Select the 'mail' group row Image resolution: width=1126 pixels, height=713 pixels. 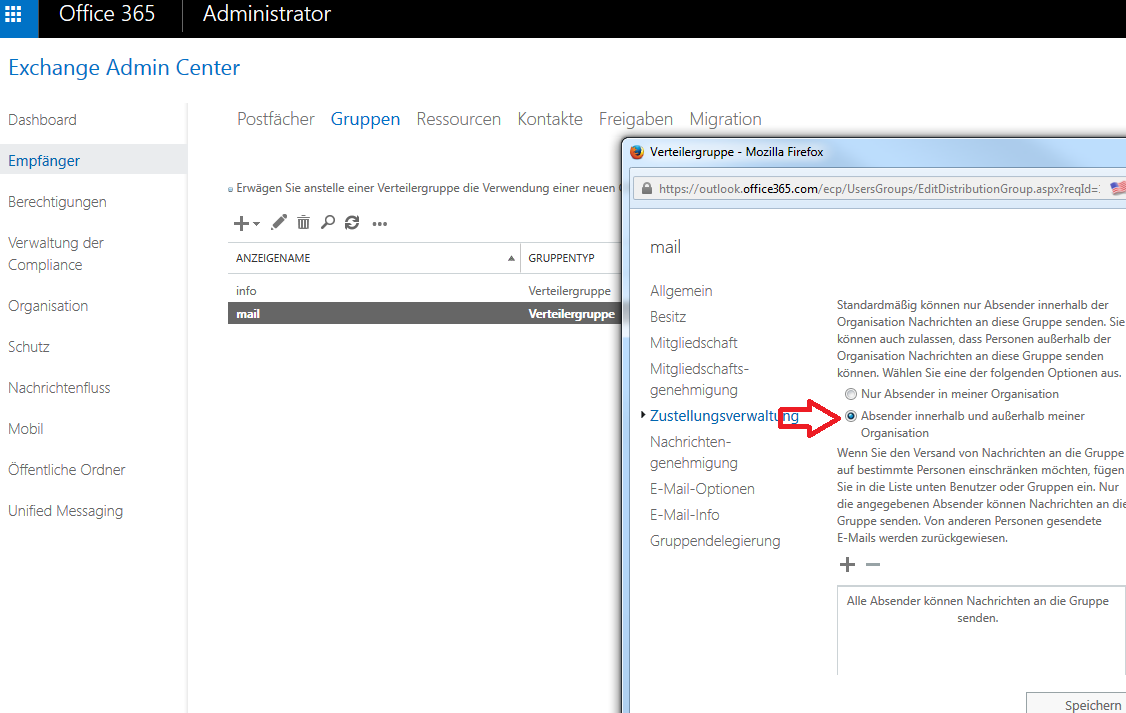424,313
